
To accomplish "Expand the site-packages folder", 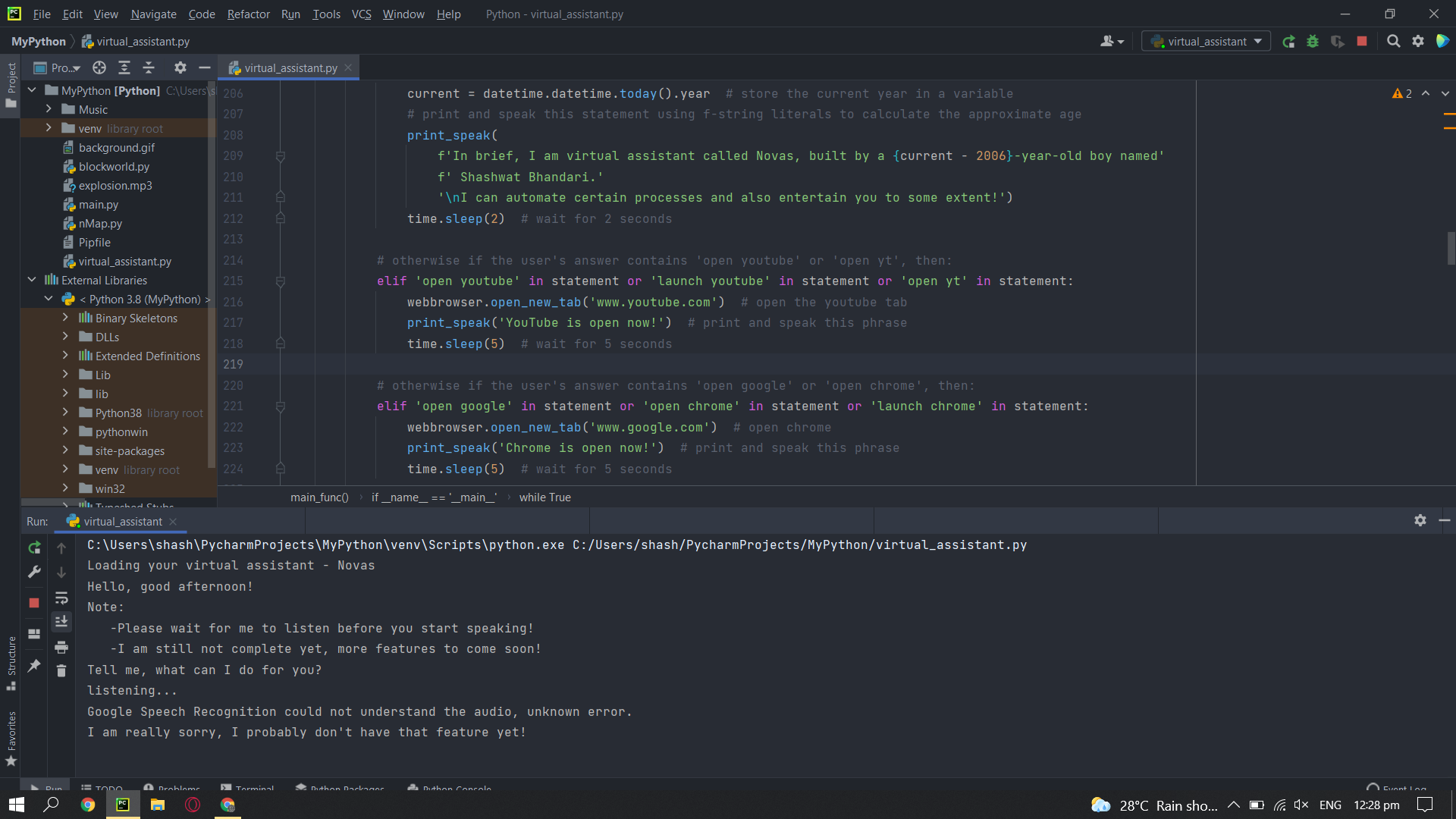I will (65, 450).
